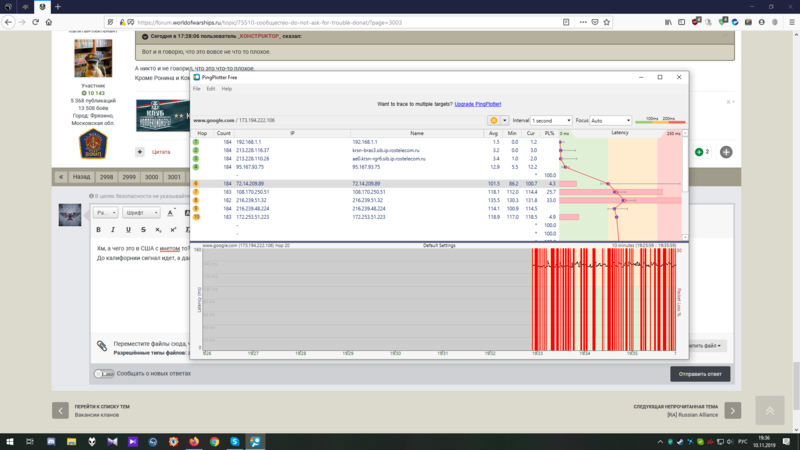Click the browser Home button
This screenshot has height=450, width=800.
coord(49,22)
